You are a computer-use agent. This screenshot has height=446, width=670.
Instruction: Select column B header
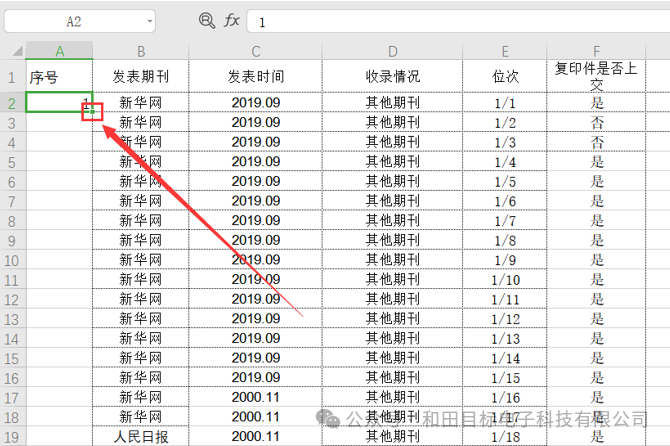pos(141,51)
